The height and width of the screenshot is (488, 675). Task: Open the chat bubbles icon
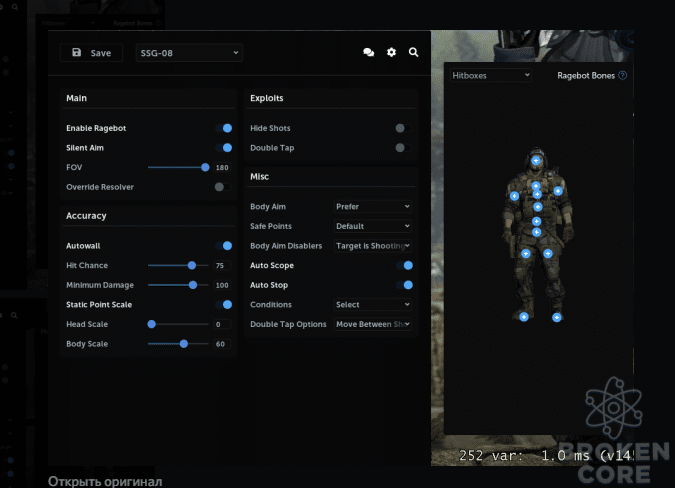(x=368, y=53)
